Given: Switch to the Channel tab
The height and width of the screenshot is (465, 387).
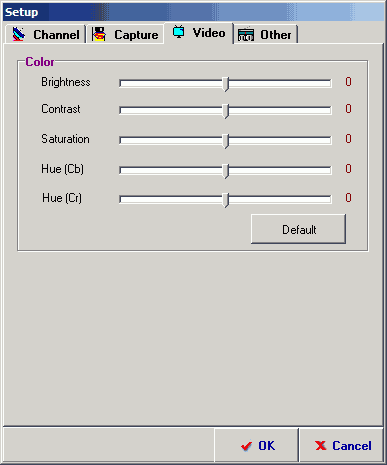Looking at the screenshot, I should (46, 34).
